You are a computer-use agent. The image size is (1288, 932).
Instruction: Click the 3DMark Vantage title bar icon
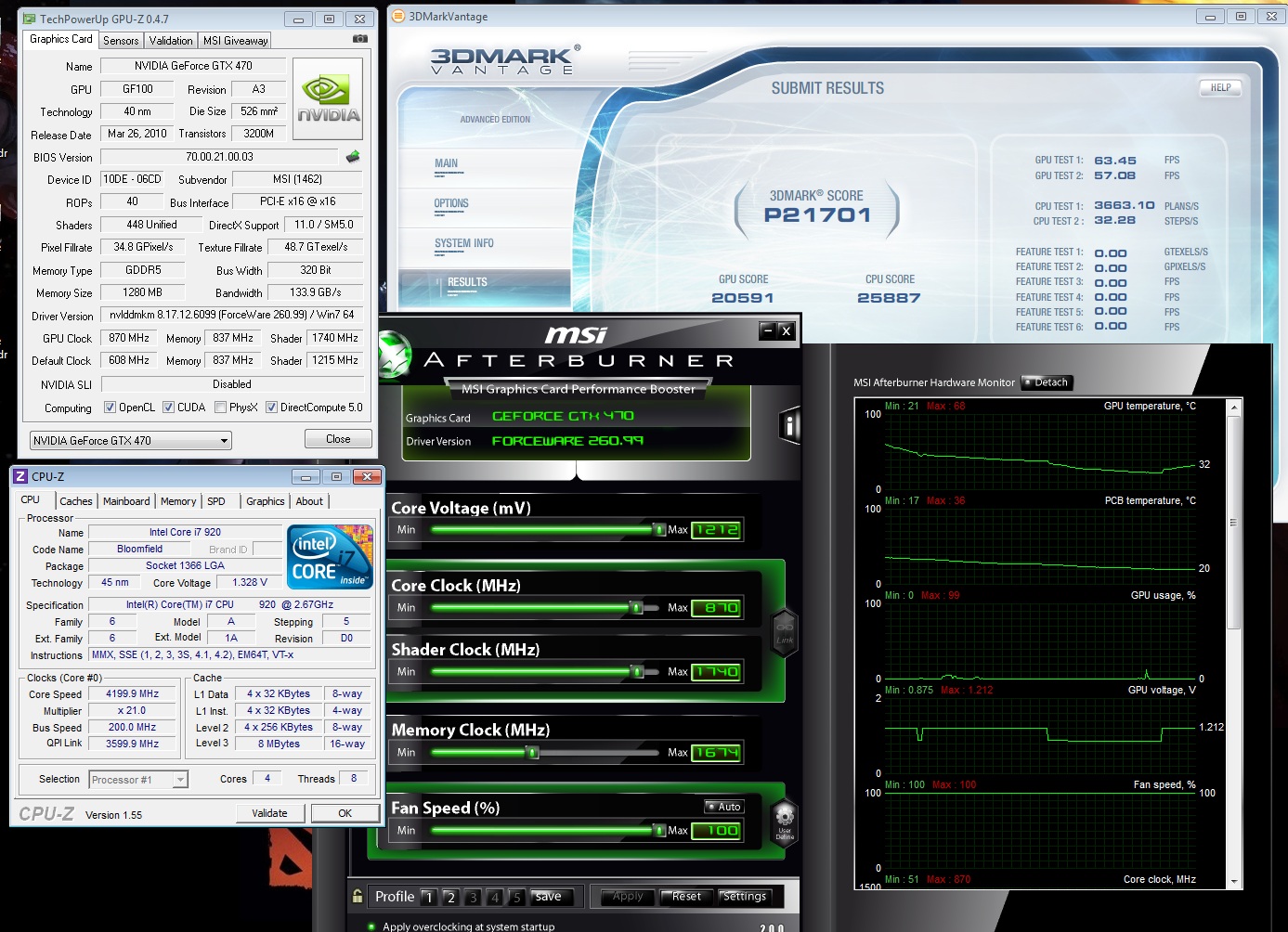397,16
